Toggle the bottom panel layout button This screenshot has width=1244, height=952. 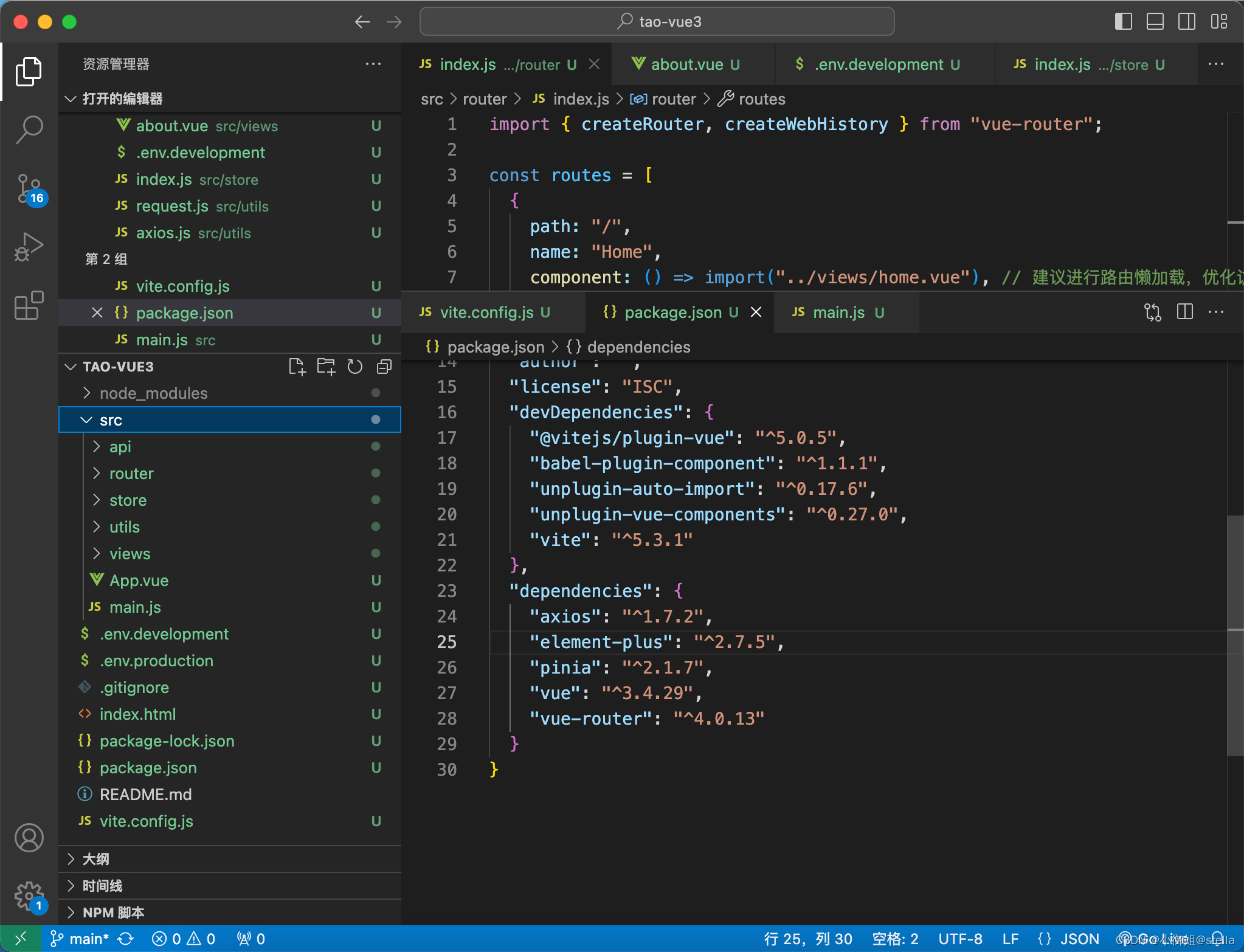click(1155, 22)
